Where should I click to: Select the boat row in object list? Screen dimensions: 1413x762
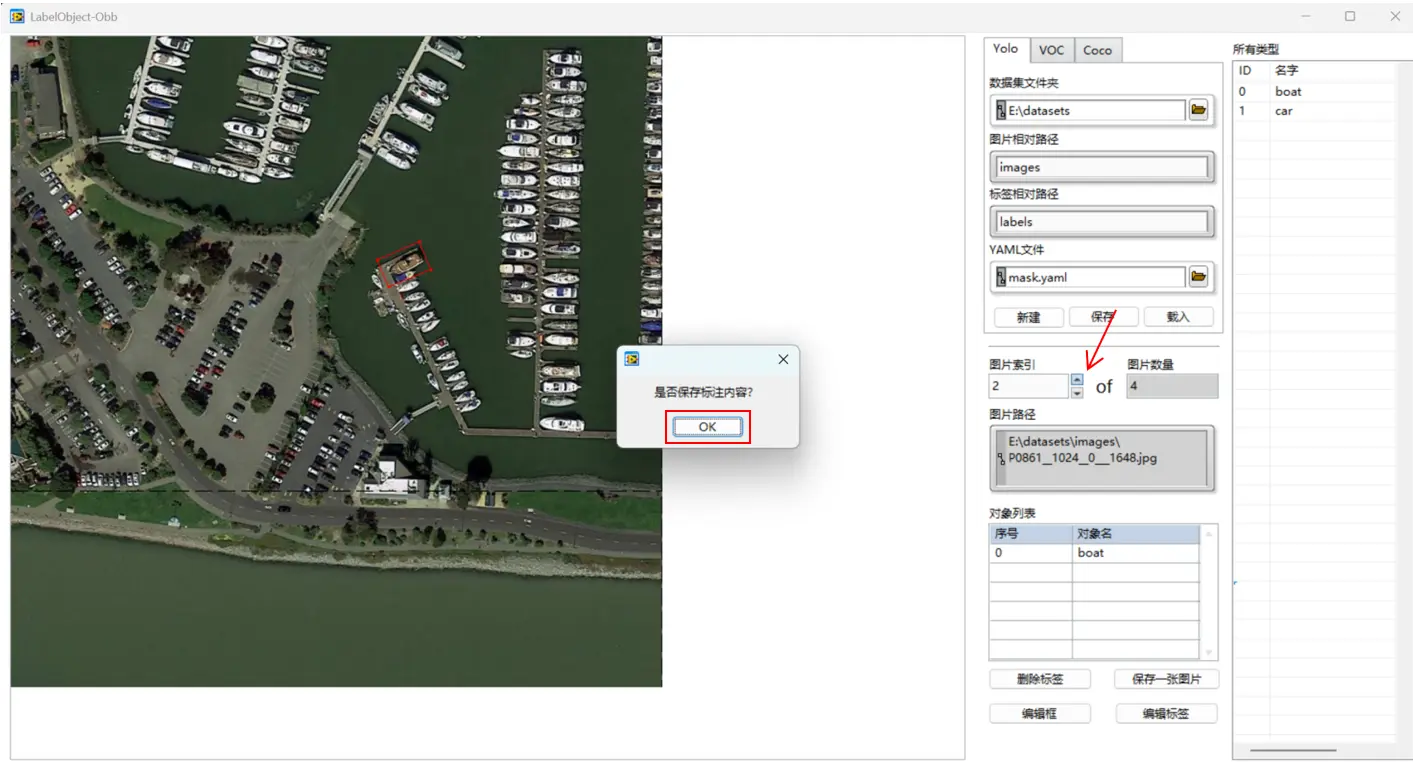point(1092,553)
